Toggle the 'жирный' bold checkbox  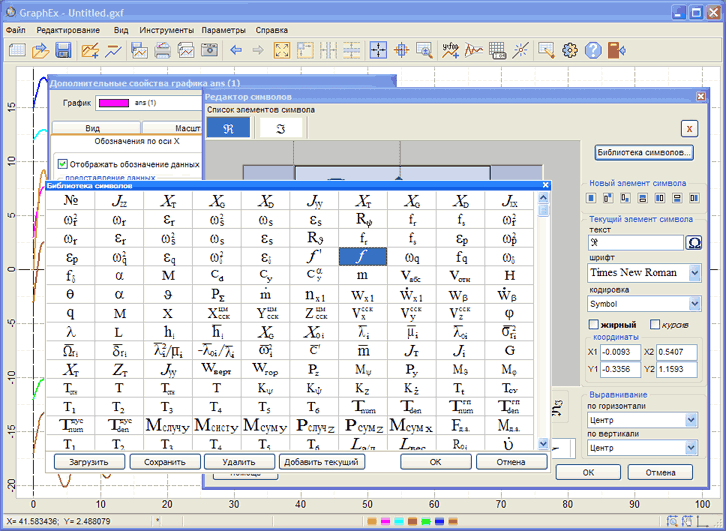click(595, 325)
